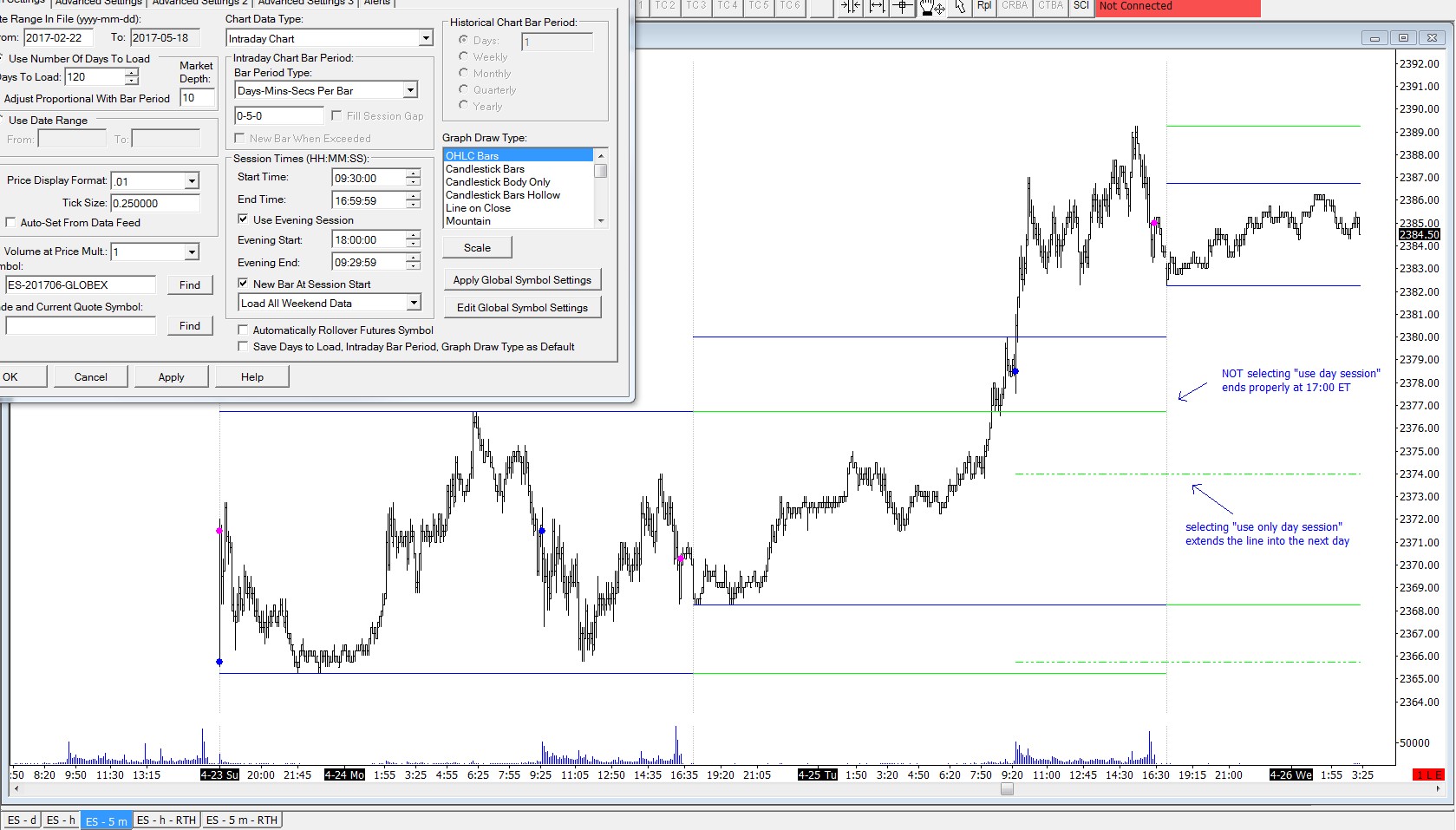Click the Help button
This screenshot has height=830, width=1456.
[252, 376]
